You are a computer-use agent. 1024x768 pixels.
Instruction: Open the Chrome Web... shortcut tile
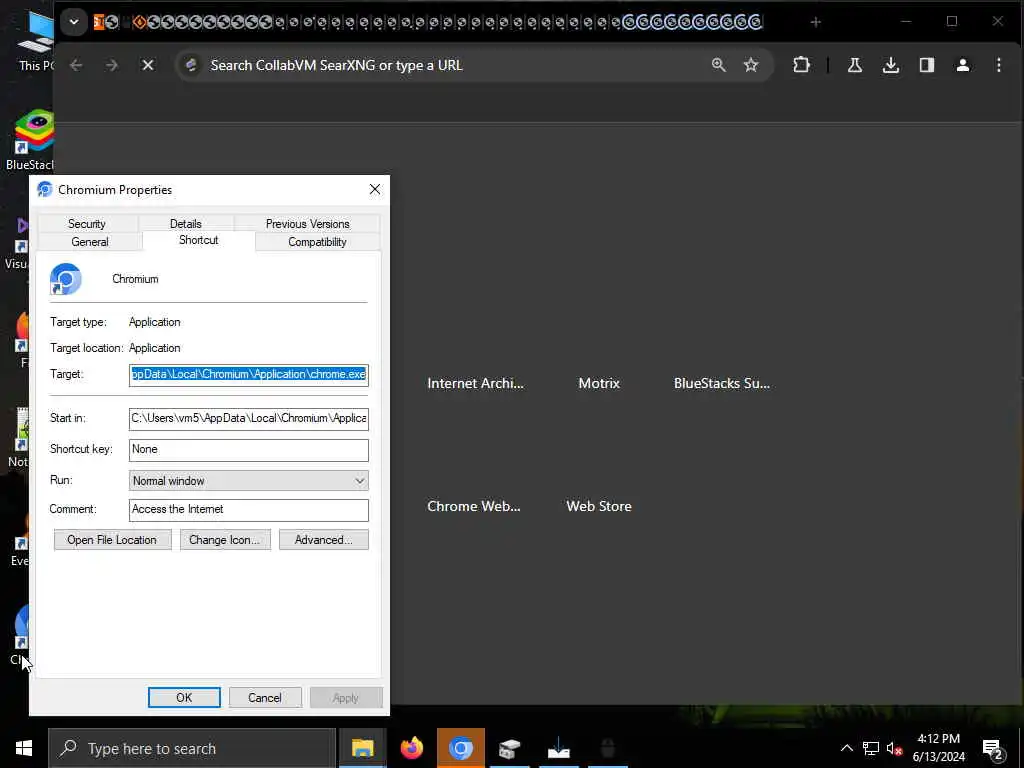pyautogui.click(x=473, y=506)
